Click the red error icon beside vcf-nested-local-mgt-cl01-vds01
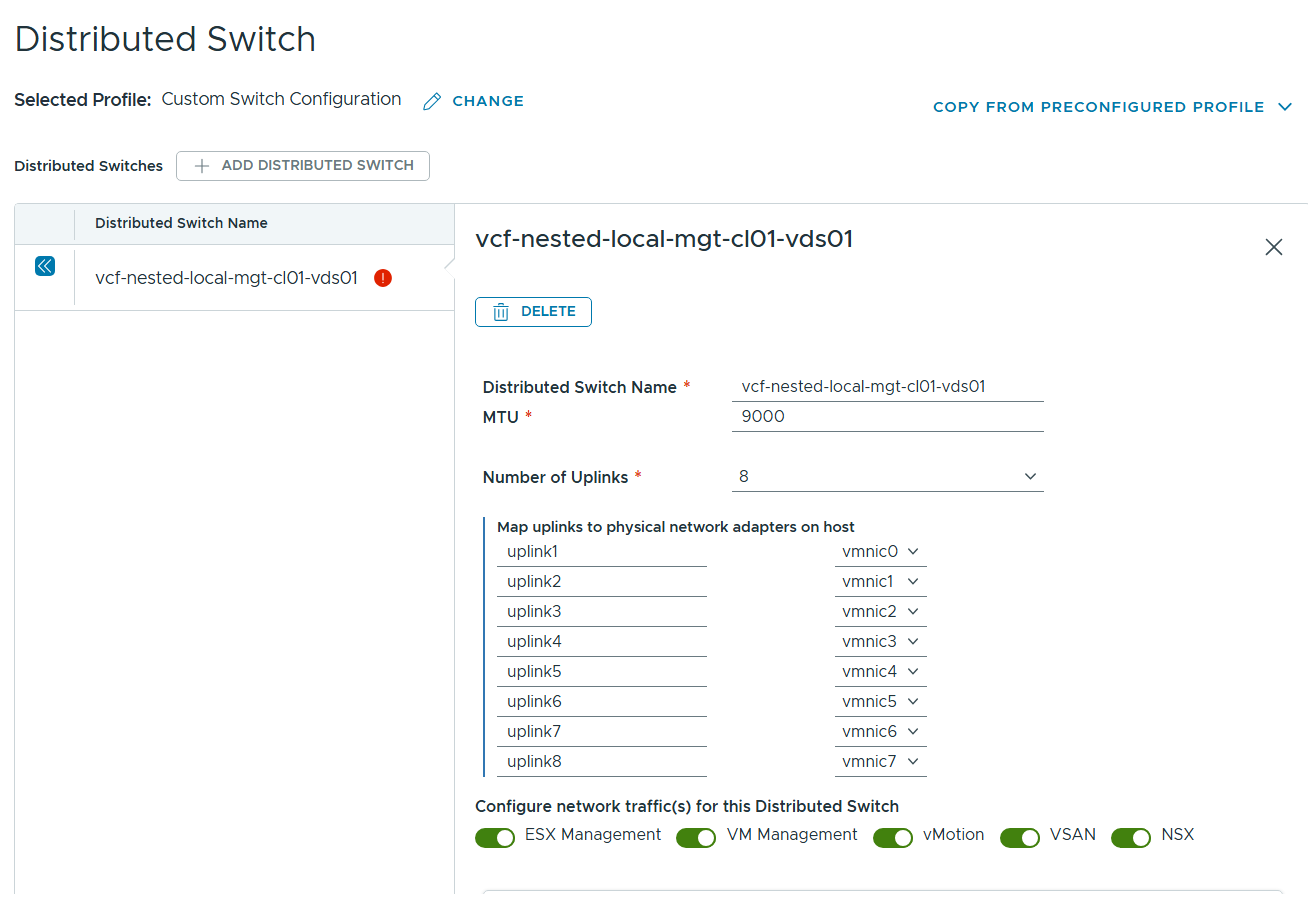 coord(383,278)
